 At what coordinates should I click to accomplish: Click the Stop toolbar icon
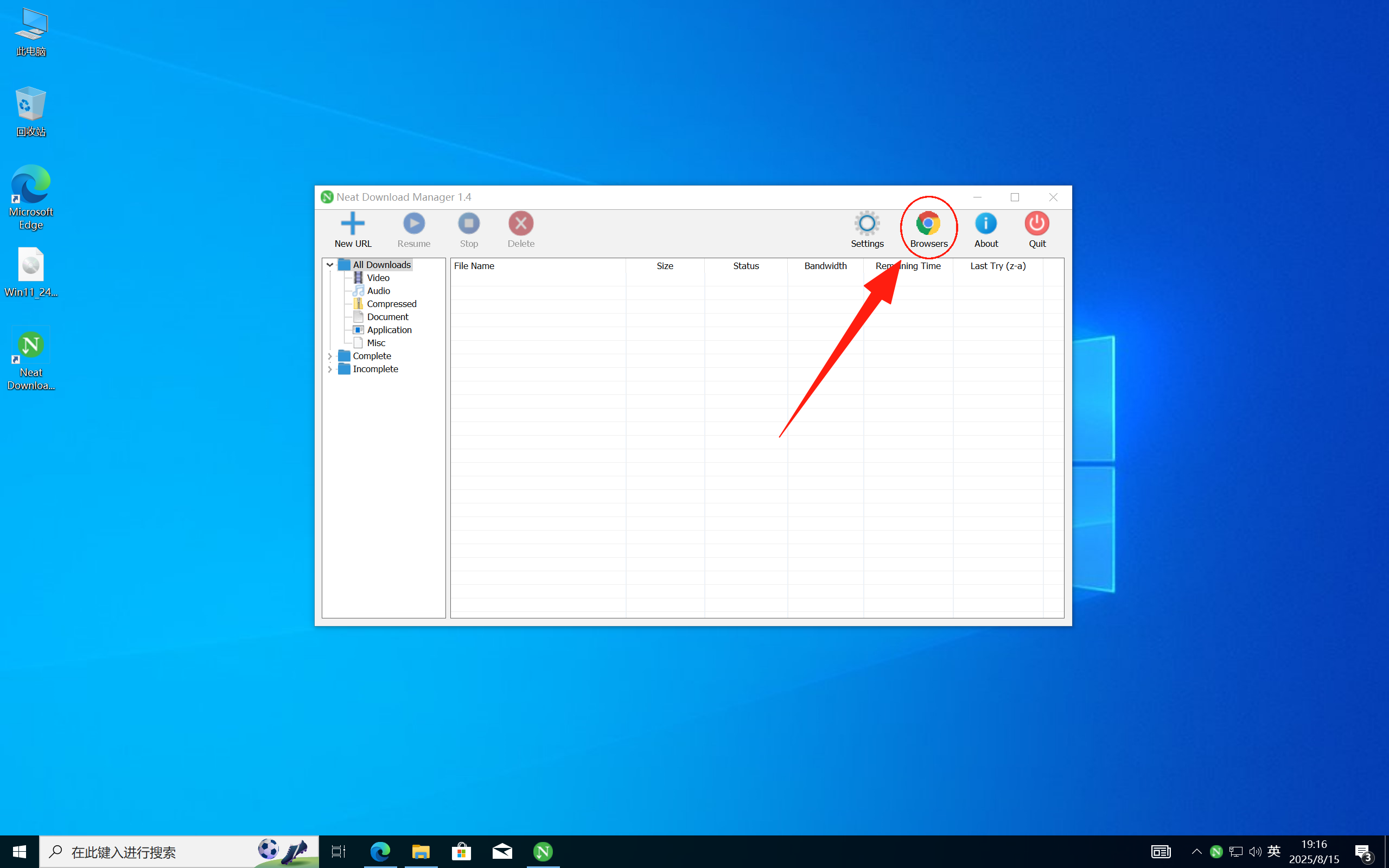pos(468,224)
